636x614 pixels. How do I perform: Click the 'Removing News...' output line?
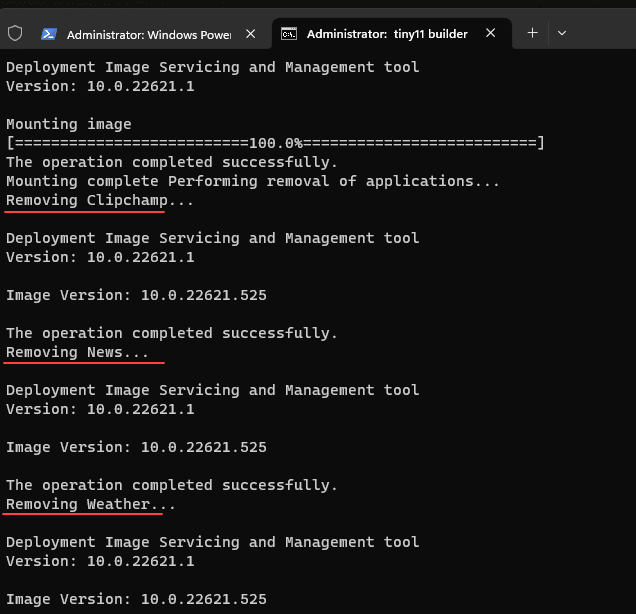point(77,352)
